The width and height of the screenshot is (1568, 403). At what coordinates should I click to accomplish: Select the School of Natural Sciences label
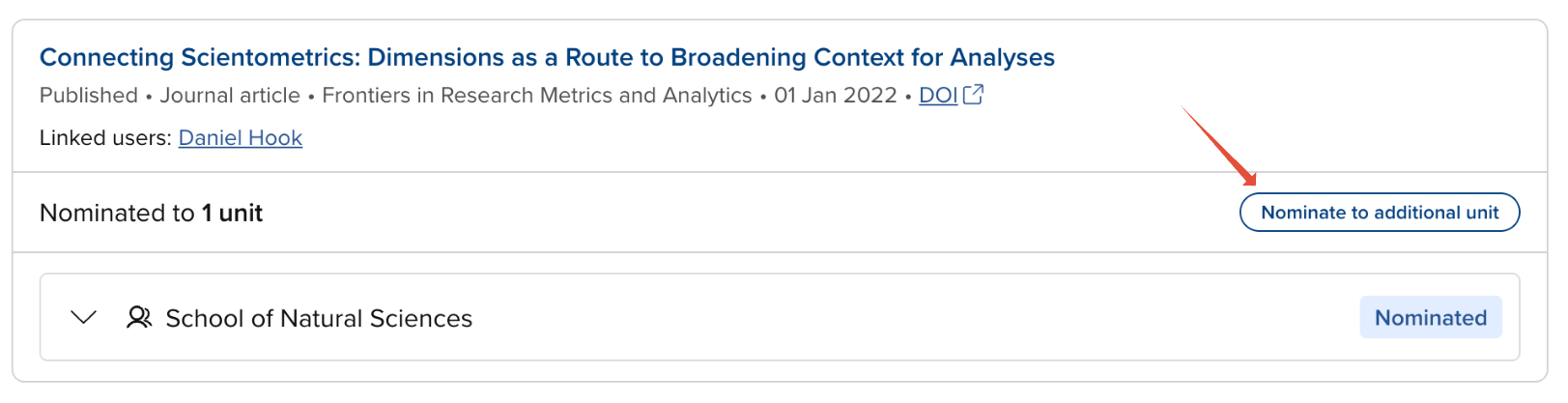(x=319, y=319)
